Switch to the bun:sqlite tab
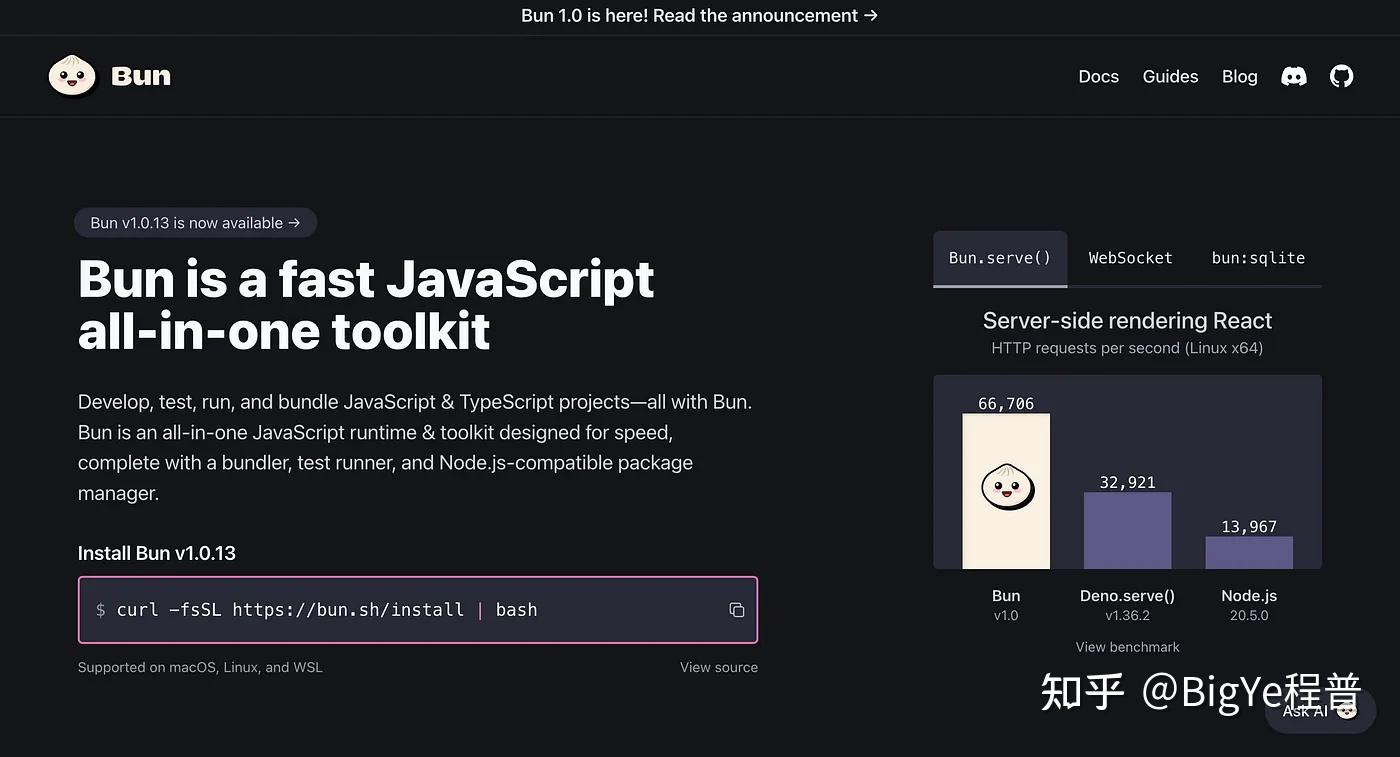This screenshot has height=757, width=1400. [x=1258, y=258]
